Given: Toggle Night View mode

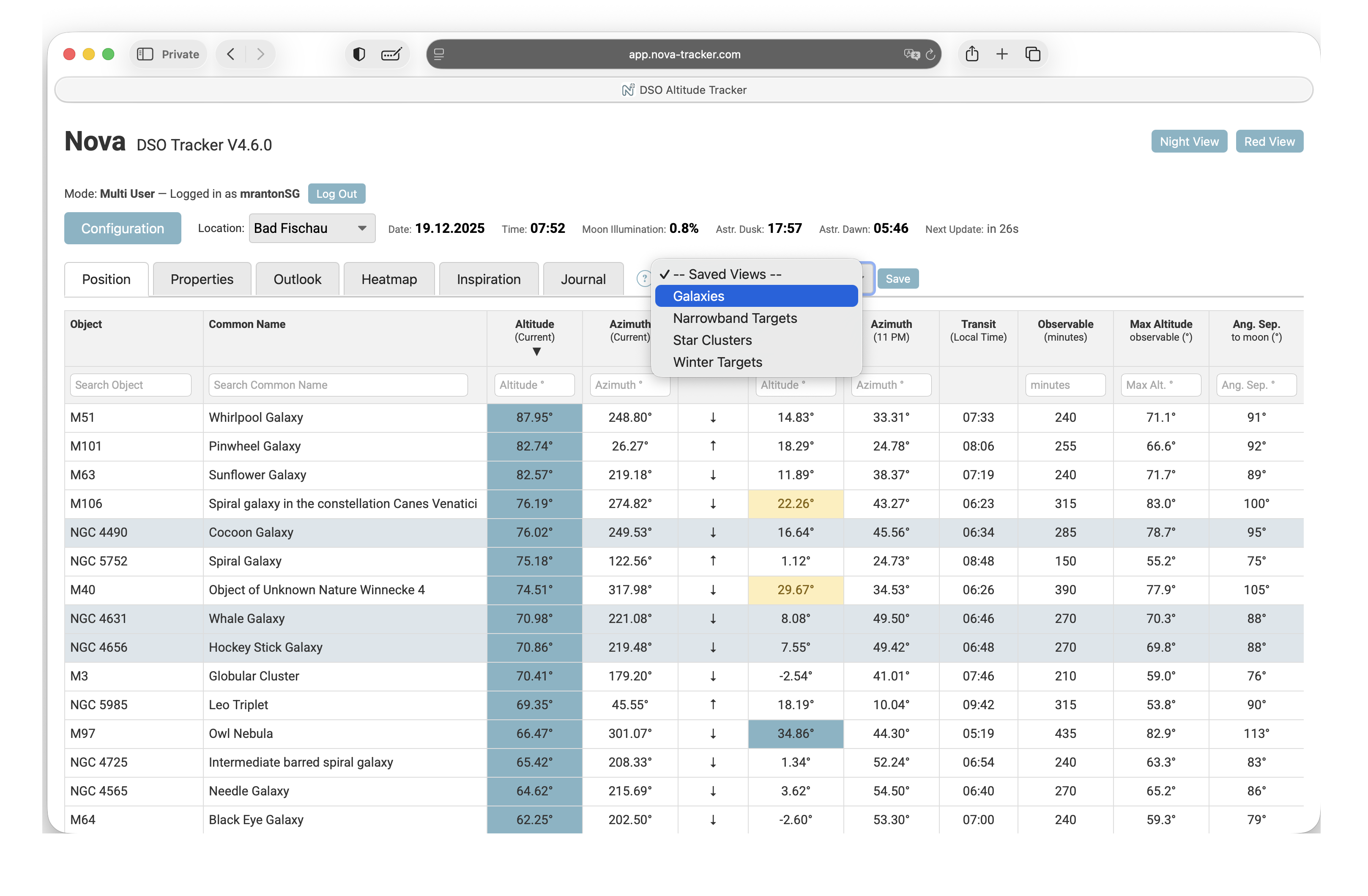Looking at the screenshot, I should pos(1189,142).
